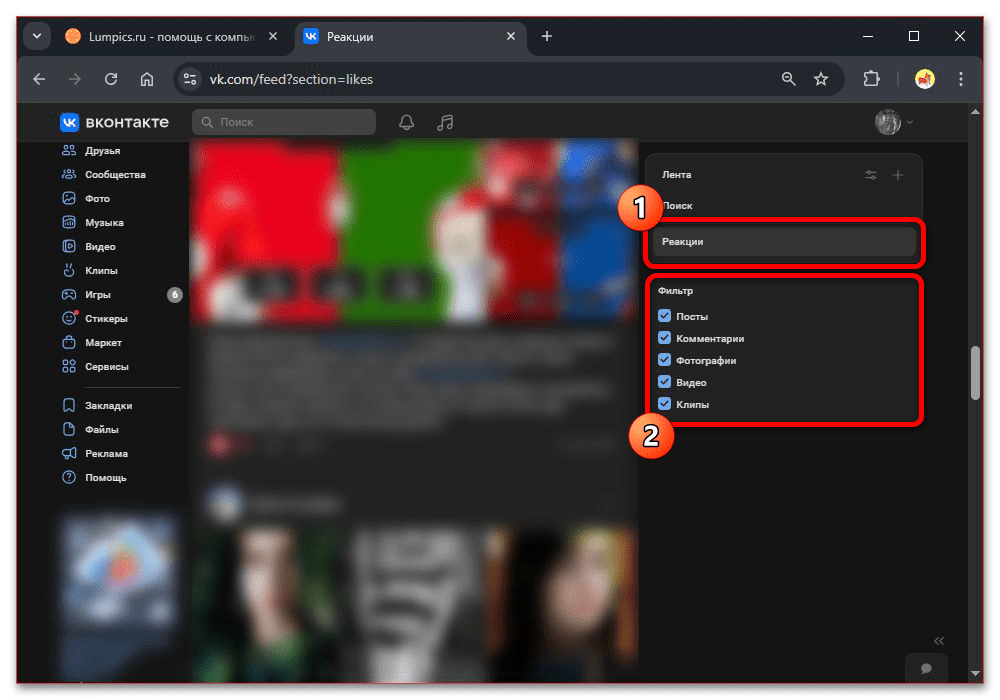This screenshot has height=700, width=1000.
Task: Open the chat bubble icon at bottom
Action: 926,668
